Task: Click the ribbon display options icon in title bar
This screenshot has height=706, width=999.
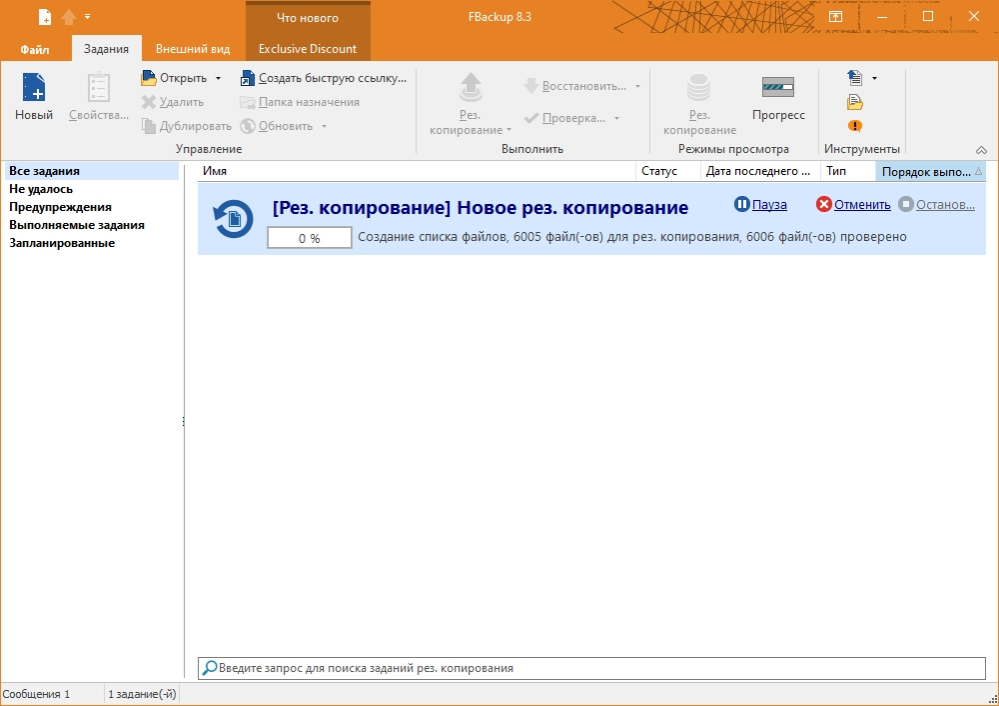Action: pos(835,17)
